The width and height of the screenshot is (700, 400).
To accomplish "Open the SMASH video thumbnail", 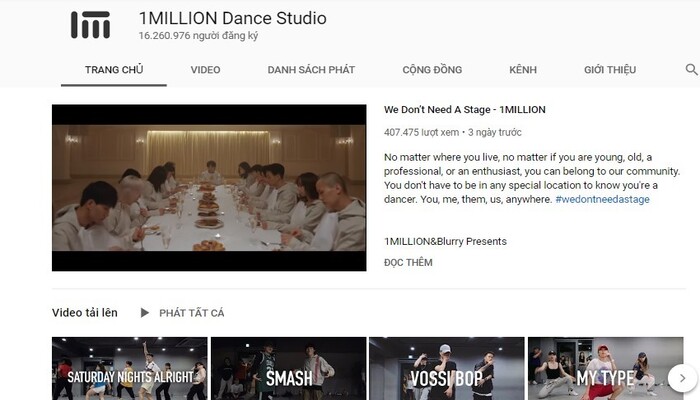I will point(288,369).
